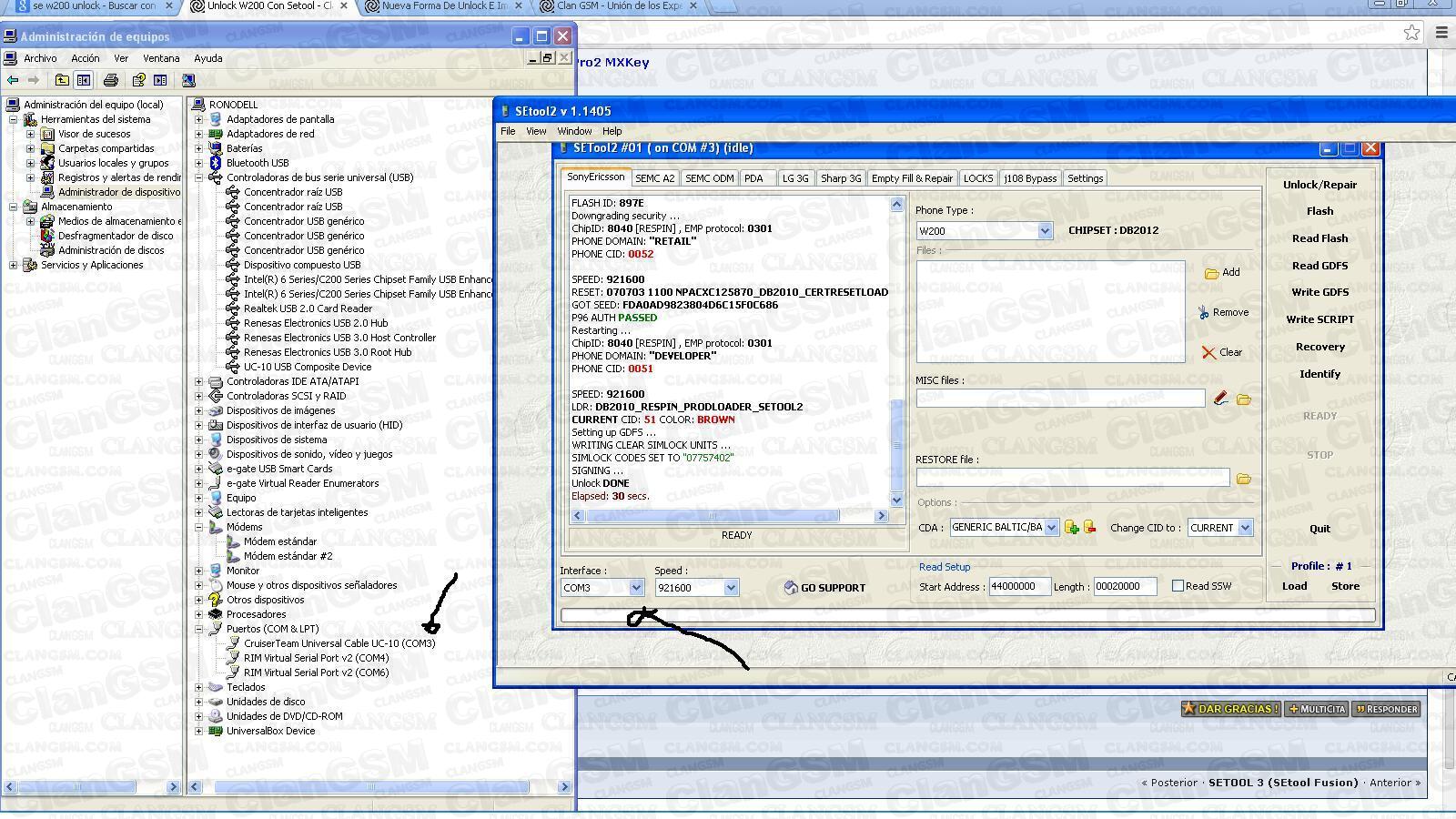
Task: Click the Quit button
Action: click(1319, 529)
